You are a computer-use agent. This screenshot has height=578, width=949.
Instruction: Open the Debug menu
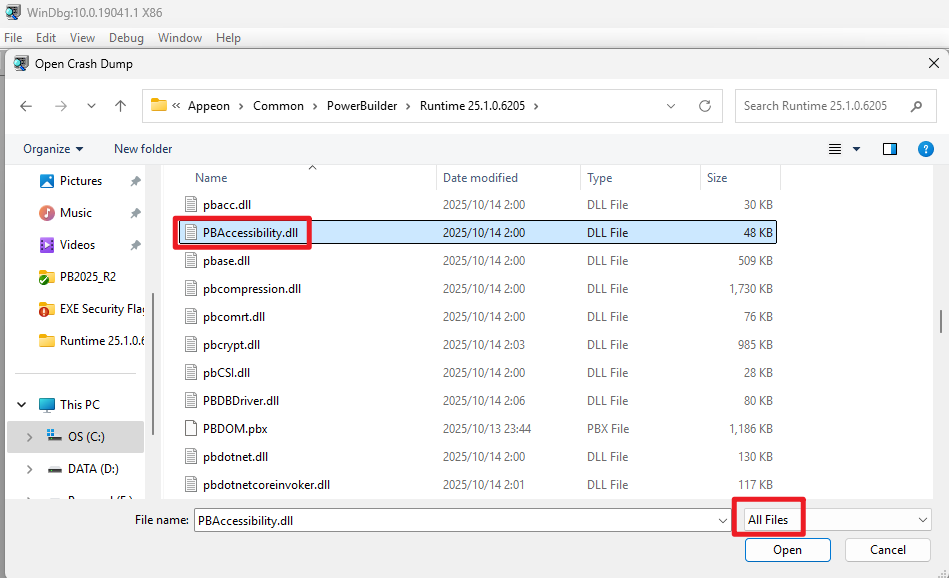pos(126,38)
